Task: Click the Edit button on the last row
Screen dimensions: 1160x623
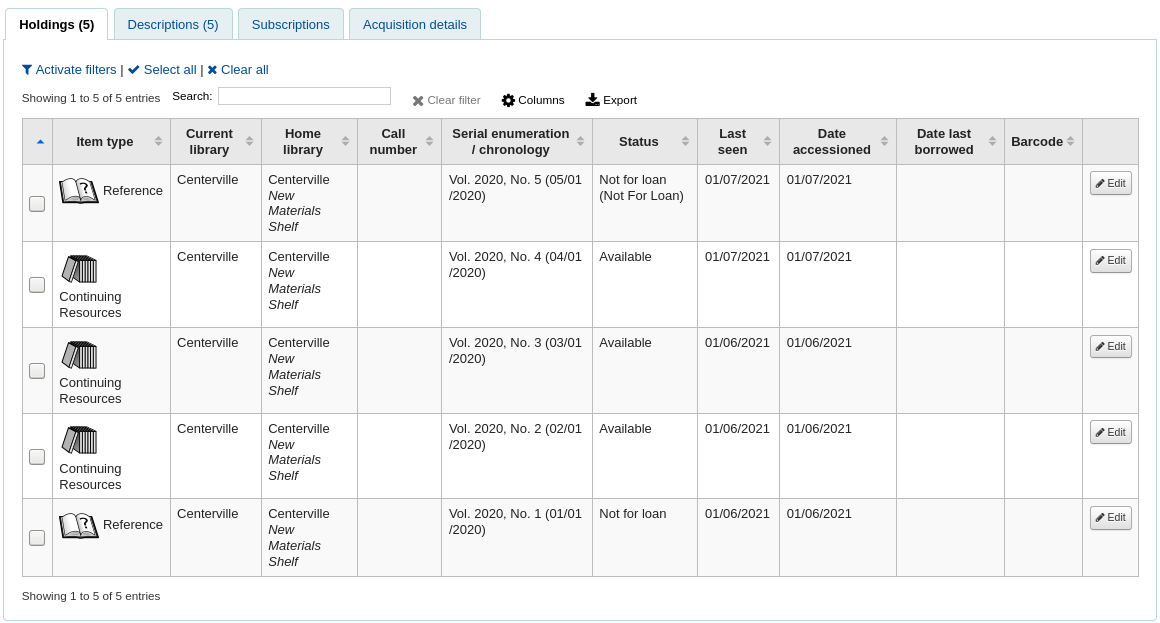Action: pyautogui.click(x=1110, y=517)
